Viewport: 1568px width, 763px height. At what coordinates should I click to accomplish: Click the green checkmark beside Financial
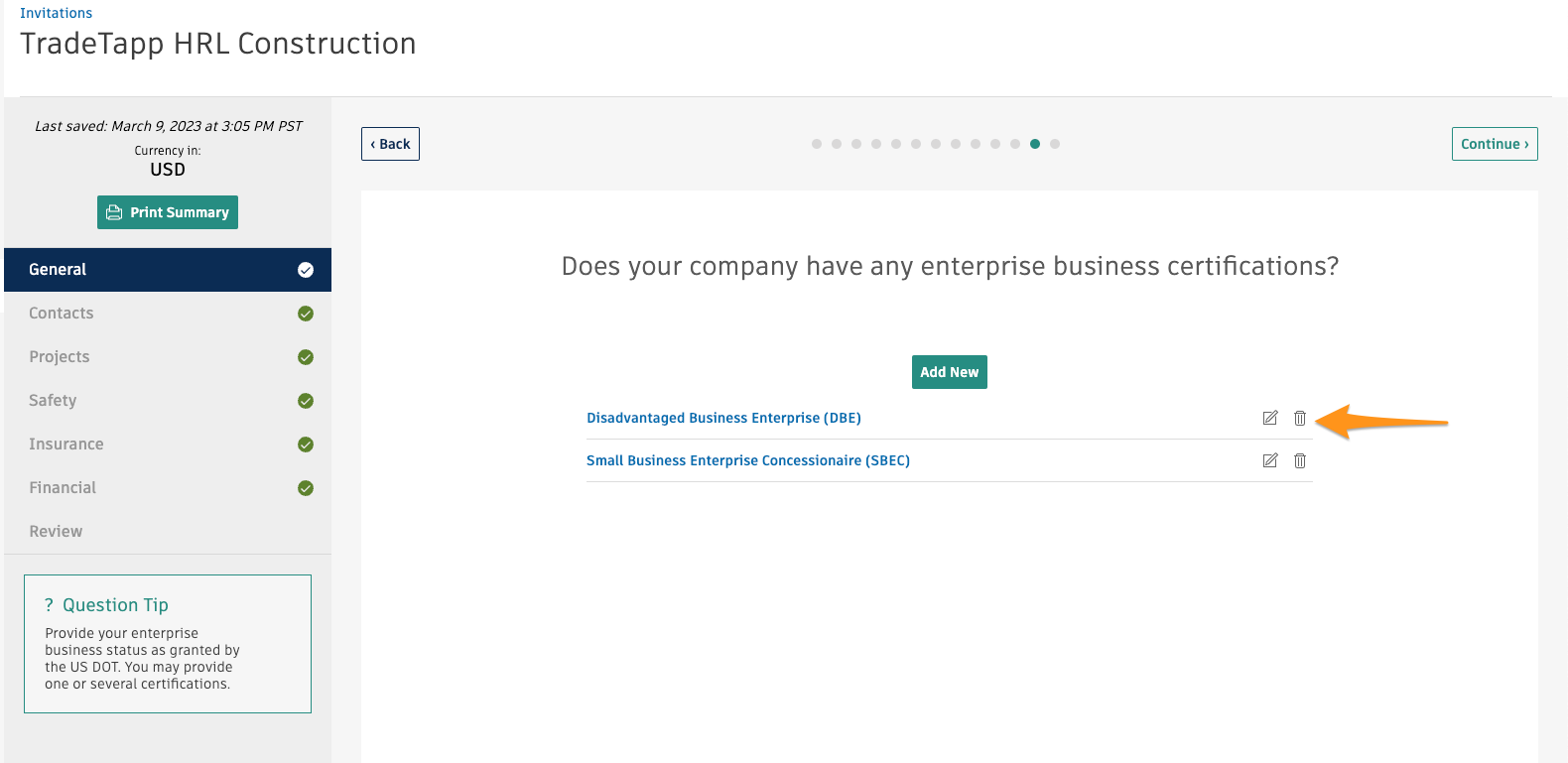coord(305,487)
